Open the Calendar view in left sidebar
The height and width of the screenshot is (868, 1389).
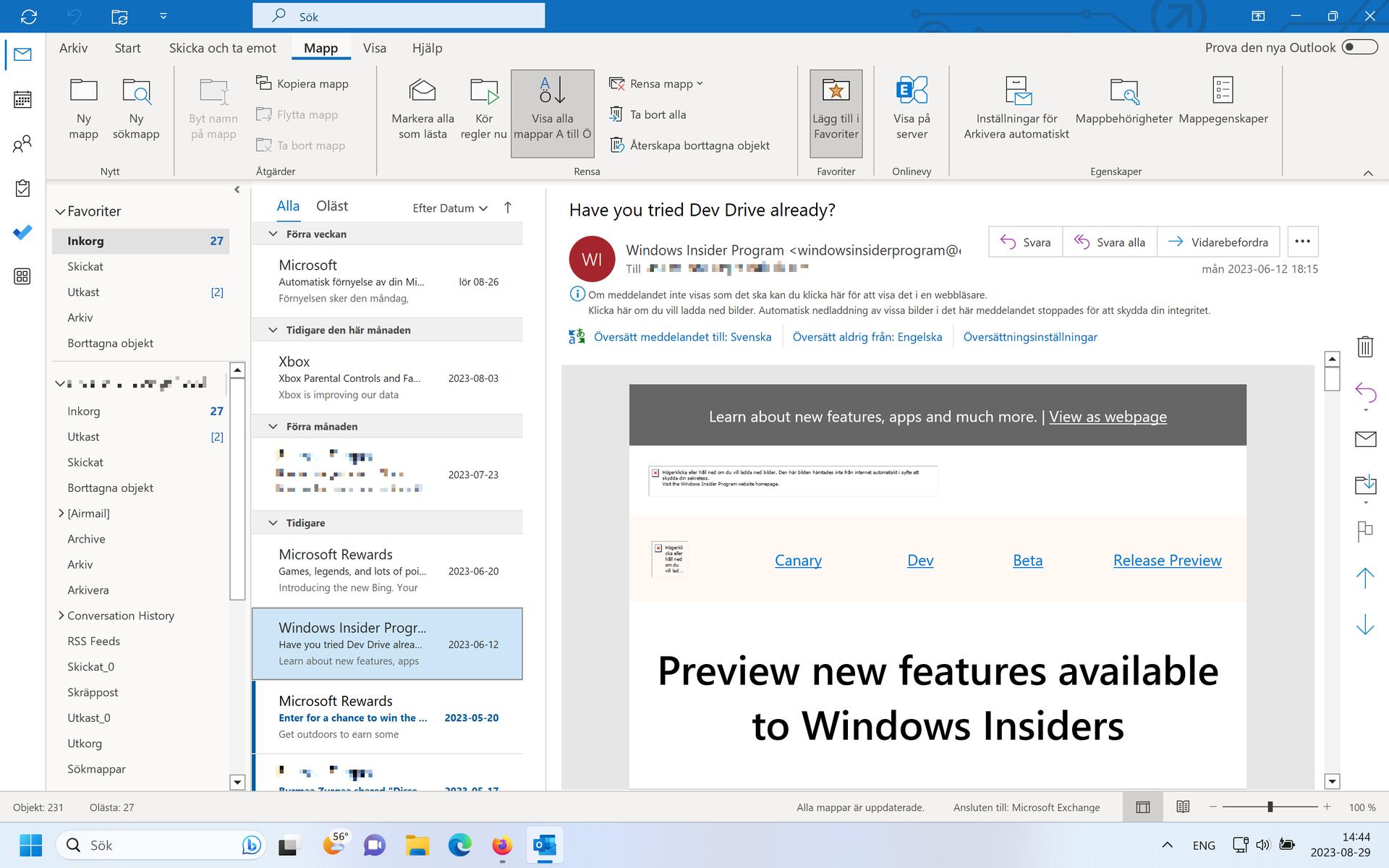coord(22,100)
